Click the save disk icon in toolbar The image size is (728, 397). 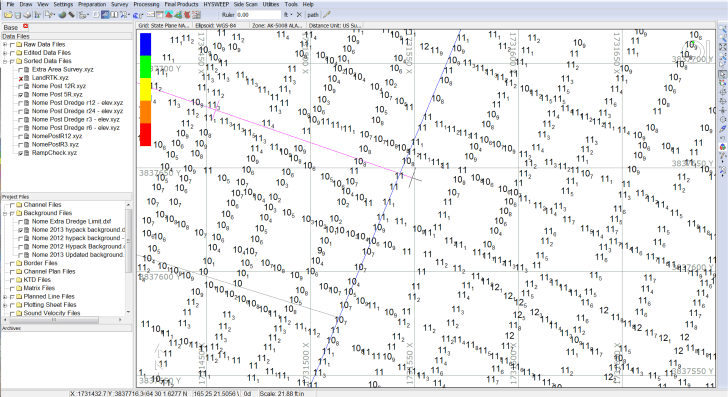[x=18, y=15]
